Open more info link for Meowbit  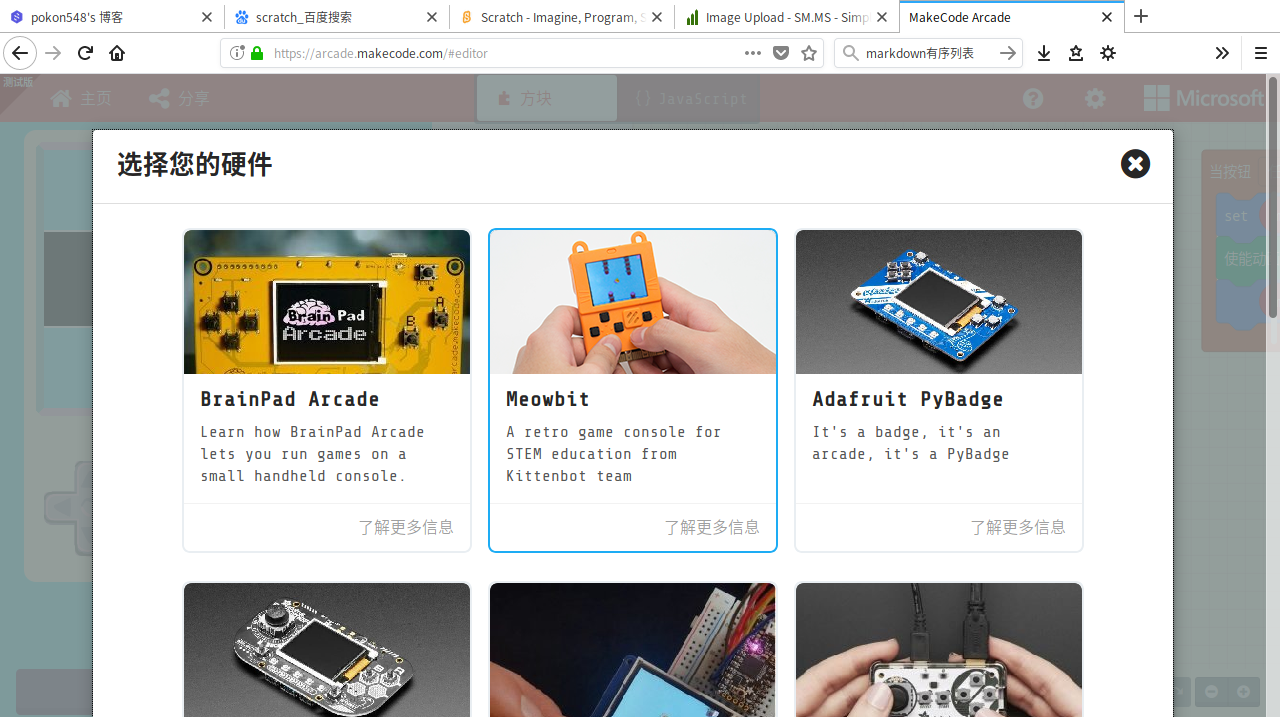click(x=712, y=527)
